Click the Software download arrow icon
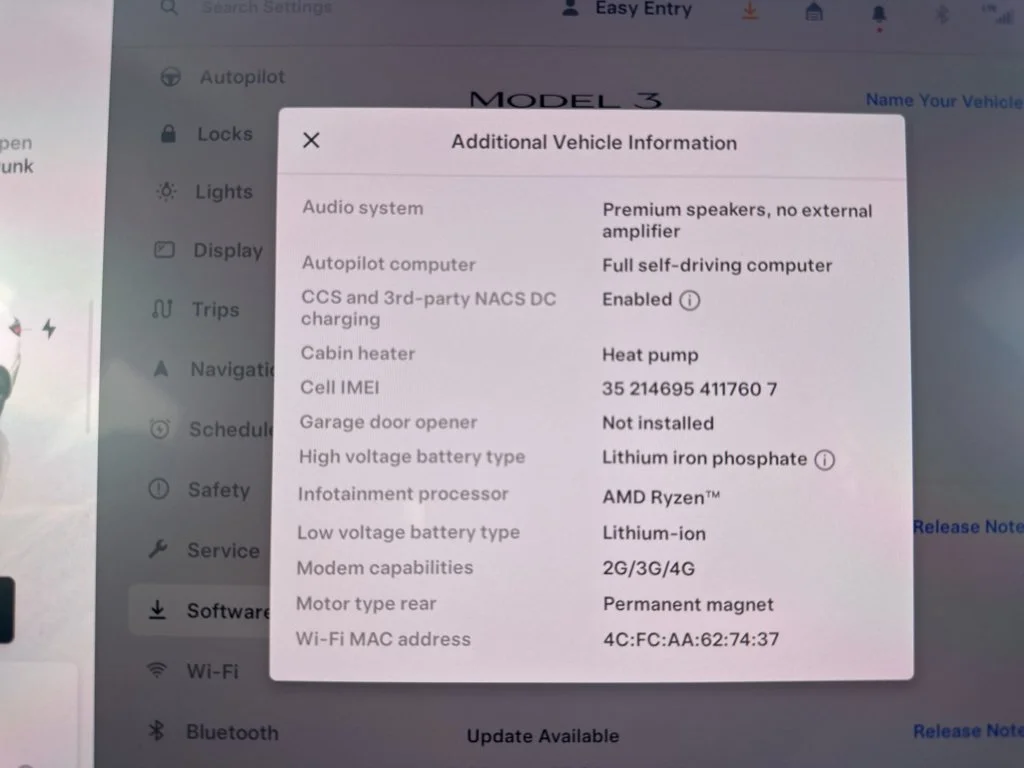This screenshot has height=768, width=1024. coord(157,610)
